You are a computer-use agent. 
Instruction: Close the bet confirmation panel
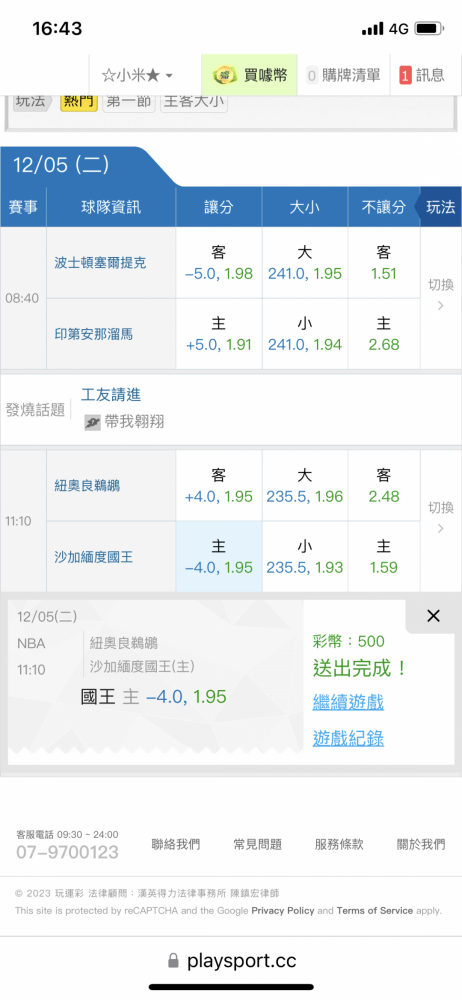[433, 615]
